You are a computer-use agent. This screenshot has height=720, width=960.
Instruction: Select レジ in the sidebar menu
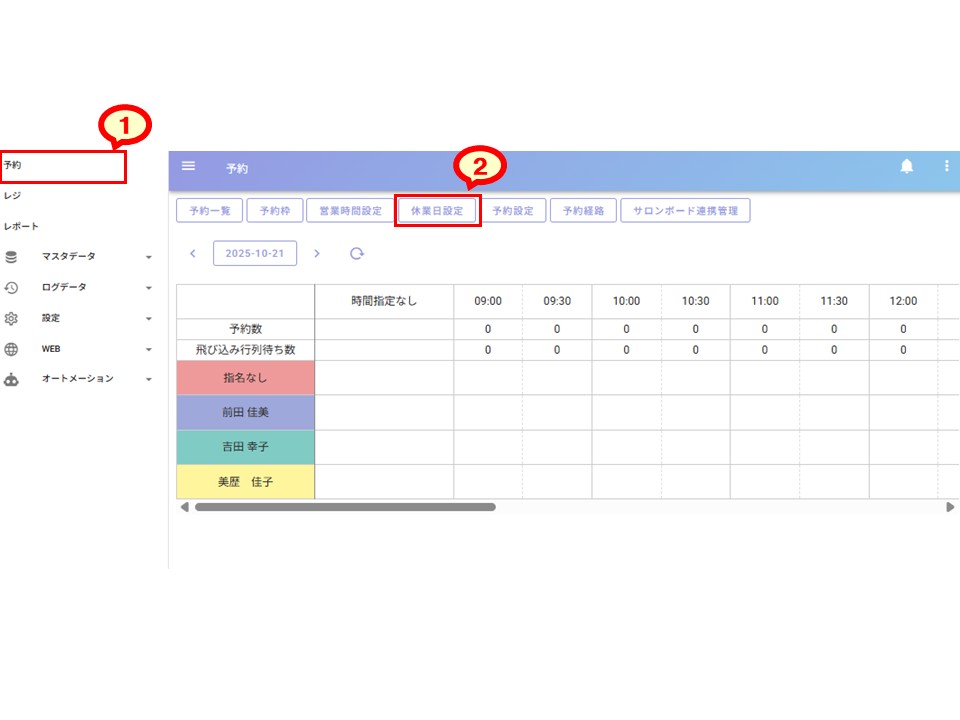(x=13, y=196)
